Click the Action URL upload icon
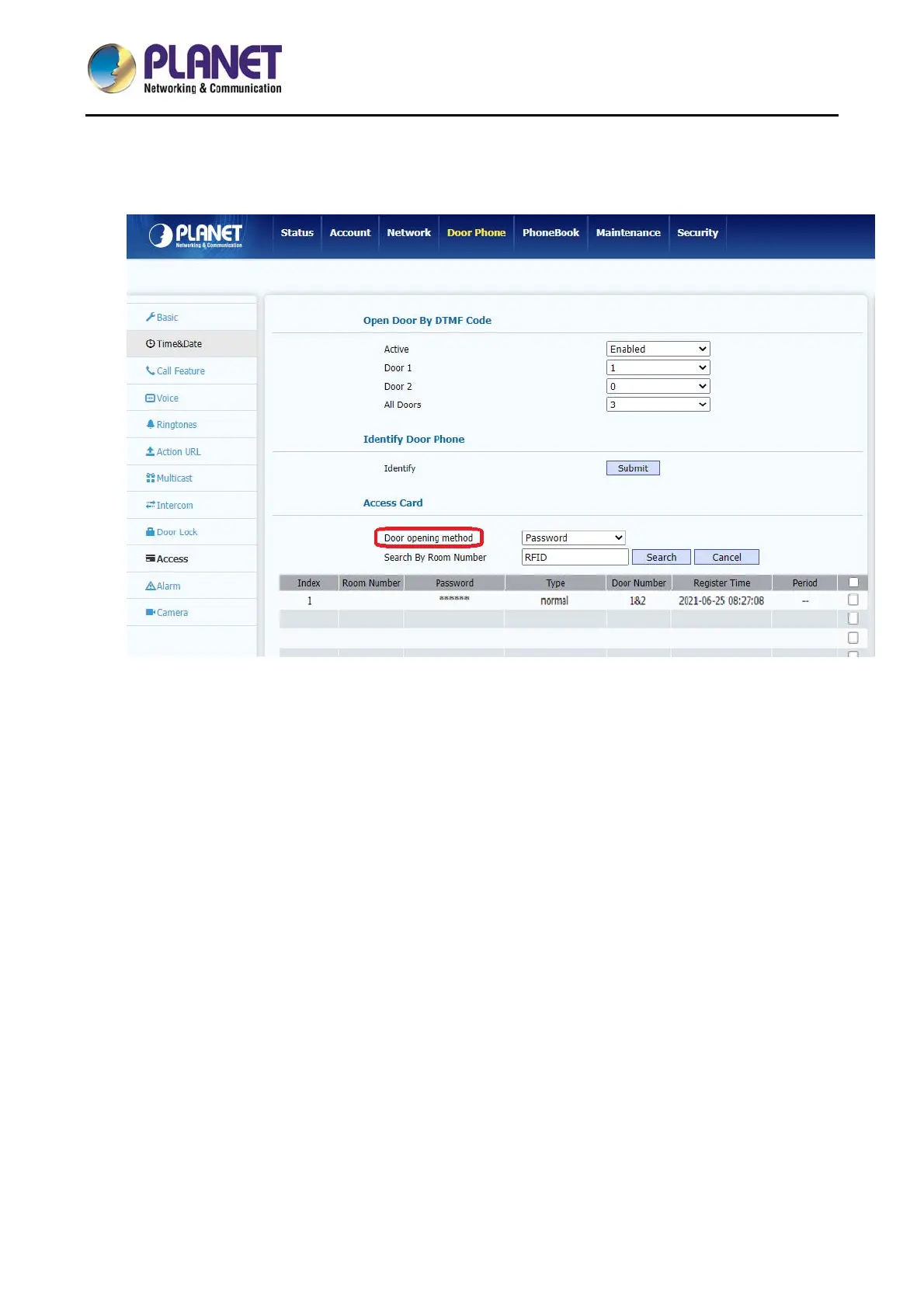Viewport: 924px width, 1308px height. click(151, 451)
